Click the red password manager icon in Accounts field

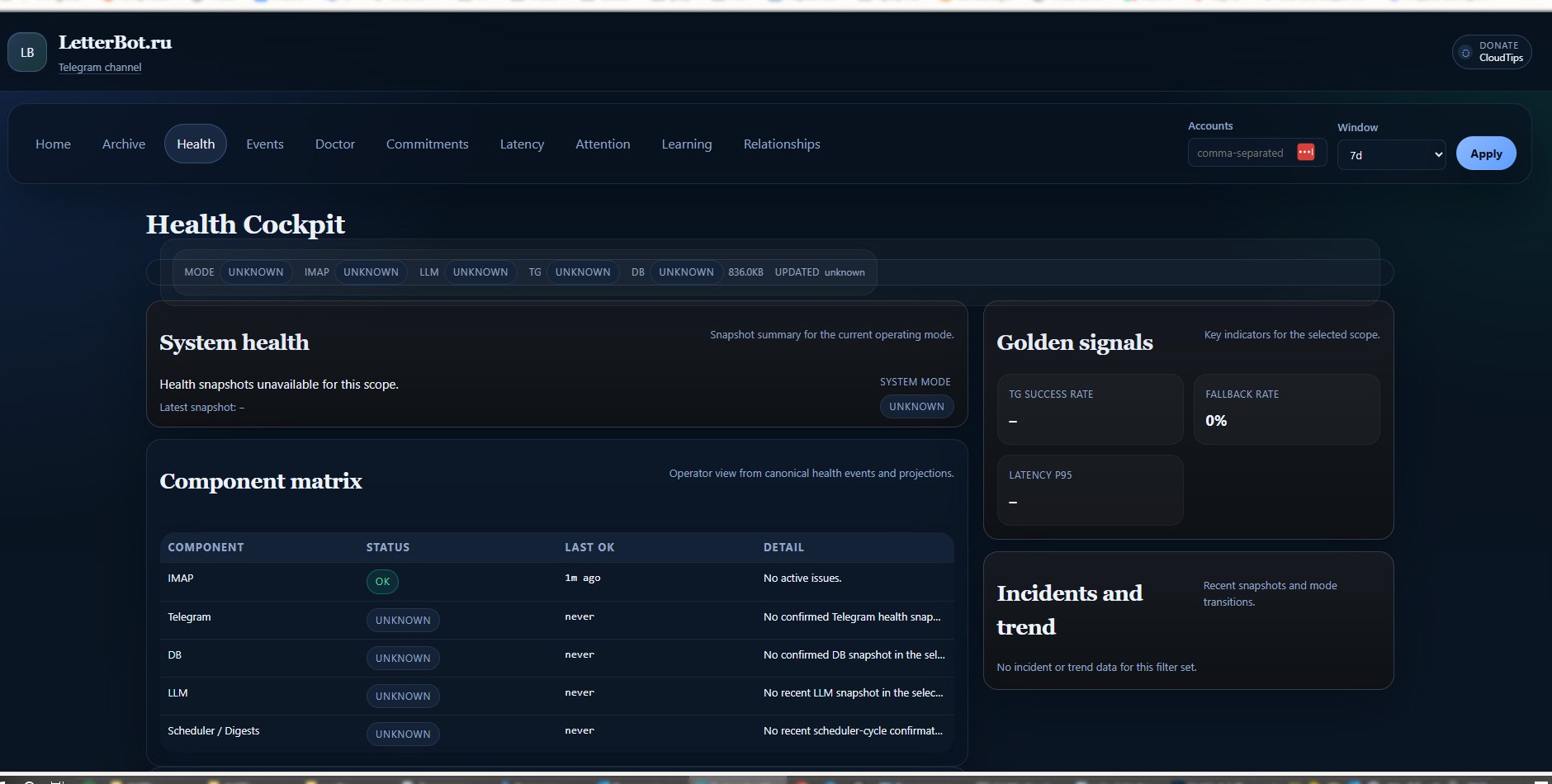pos(1305,152)
